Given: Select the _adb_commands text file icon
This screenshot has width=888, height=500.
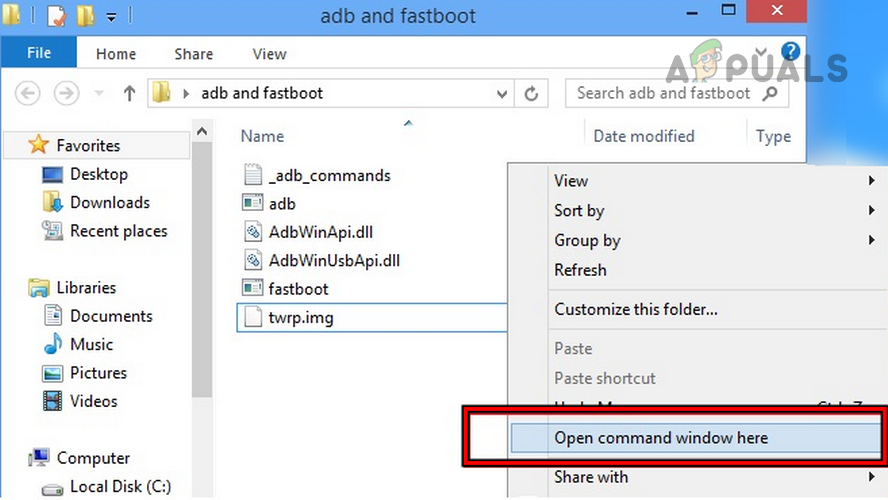Looking at the screenshot, I should point(252,175).
